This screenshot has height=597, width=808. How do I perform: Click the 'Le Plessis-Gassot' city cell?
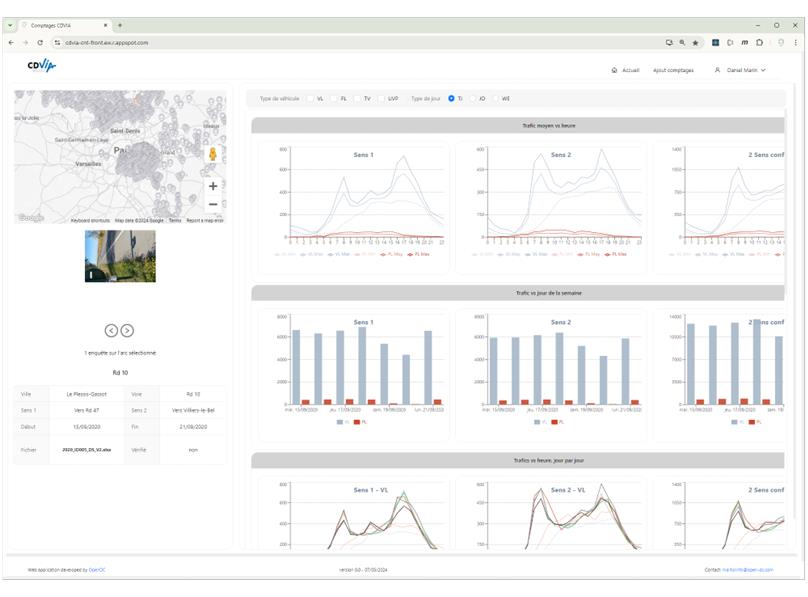[x=87, y=394]
